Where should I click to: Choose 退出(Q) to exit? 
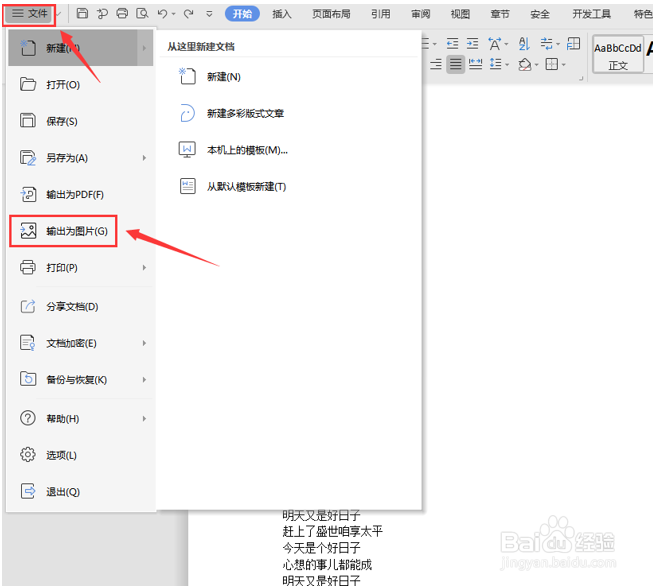(x=81, y=492)
